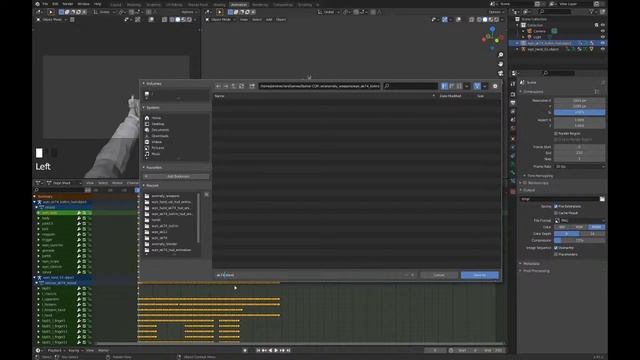Open Pictures in System list

tap(158, 148)
